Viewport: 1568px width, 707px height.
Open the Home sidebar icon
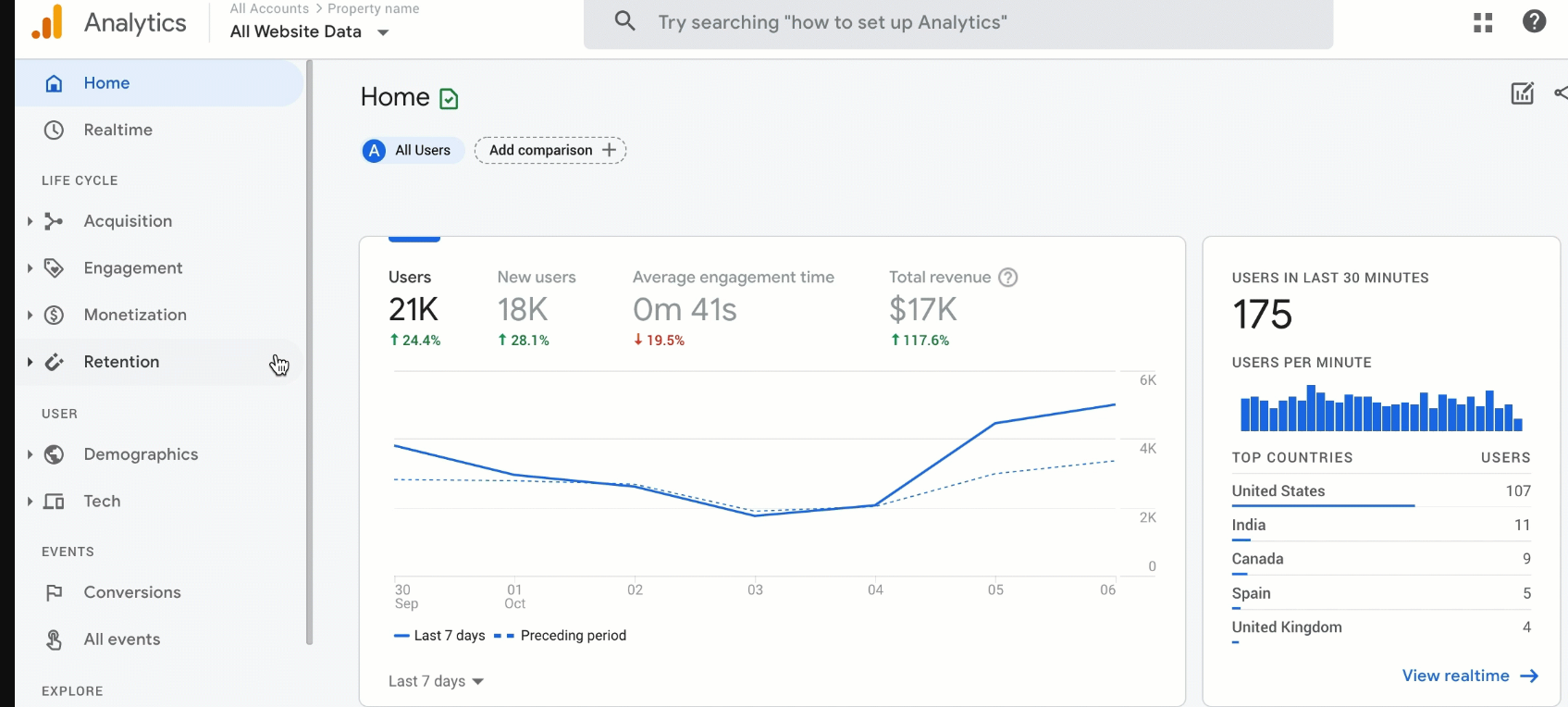[x=55, y=83]
